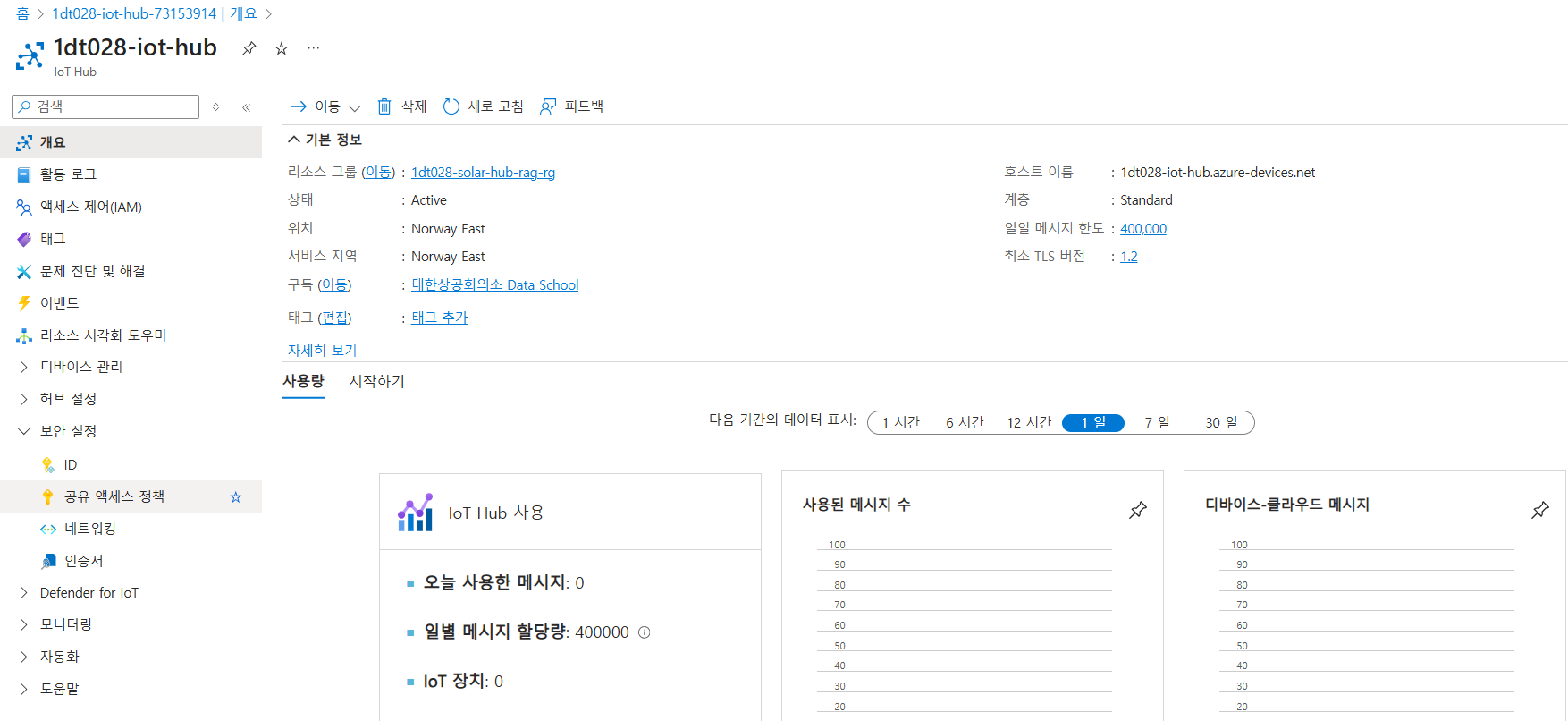Show info tooltip for 일별 메시지 할당량
Screen dimensions: 1568x721
click(x=644, y=632)
